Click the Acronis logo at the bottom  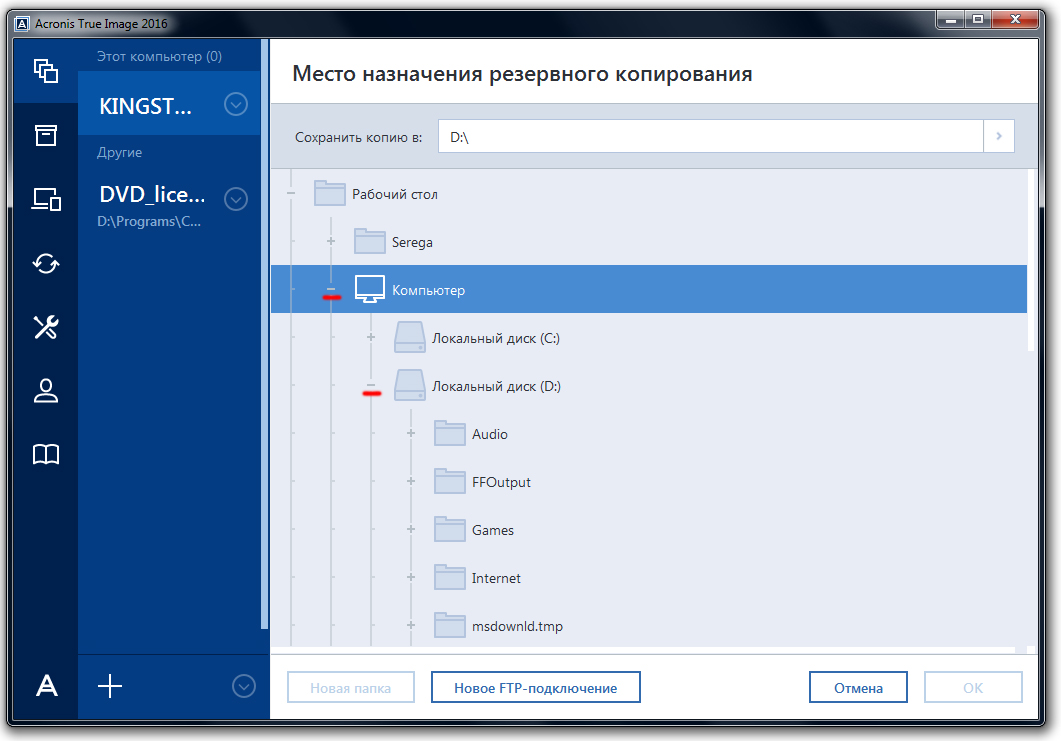[x=45, y=687]
